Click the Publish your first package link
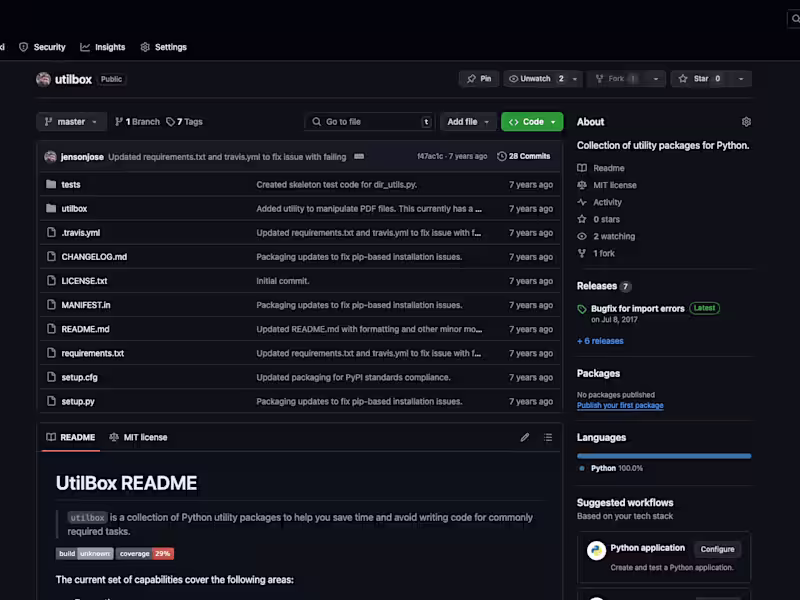The height and width of the screenshot is (600, 800). coord(620,405)
